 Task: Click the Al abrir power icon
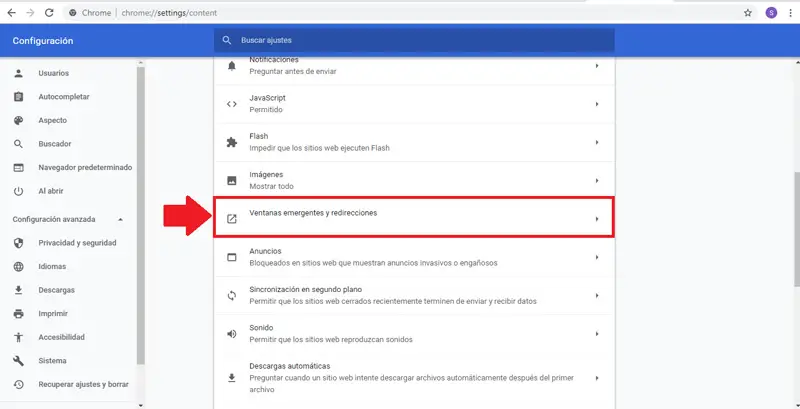point(18,191)
